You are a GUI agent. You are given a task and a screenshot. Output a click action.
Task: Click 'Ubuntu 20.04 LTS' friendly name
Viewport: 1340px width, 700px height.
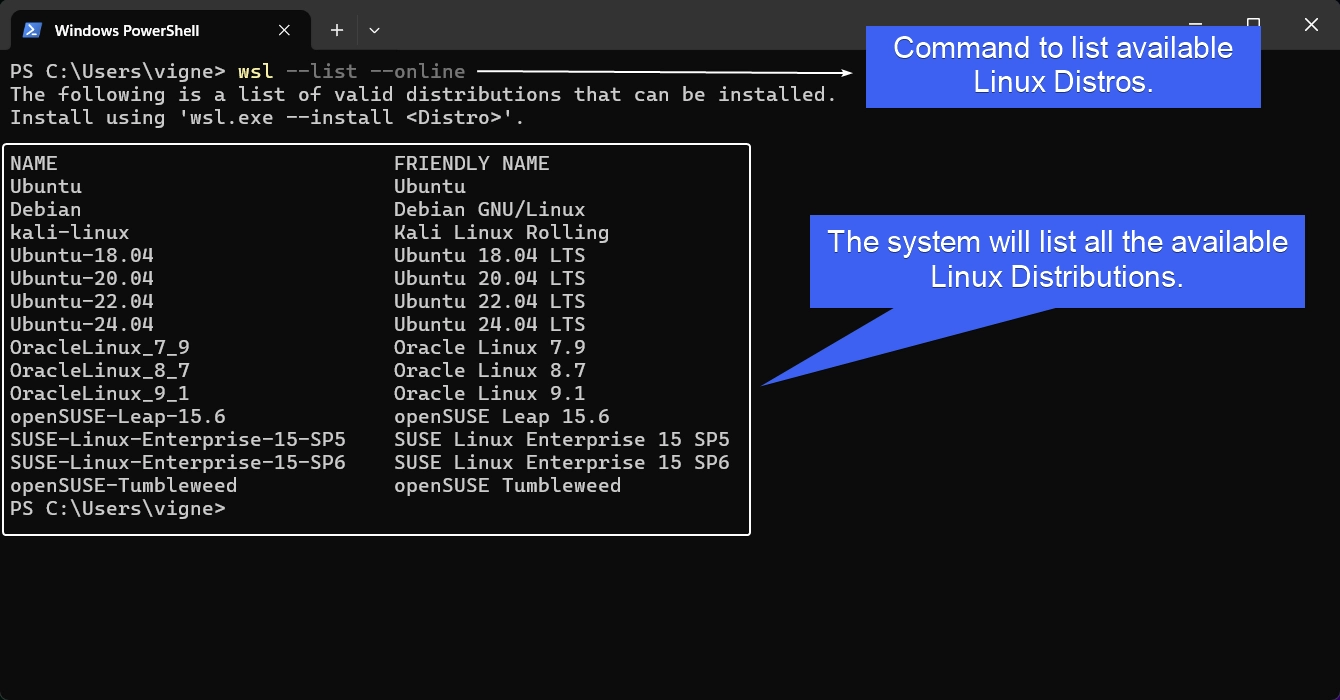tap(490, 279)
